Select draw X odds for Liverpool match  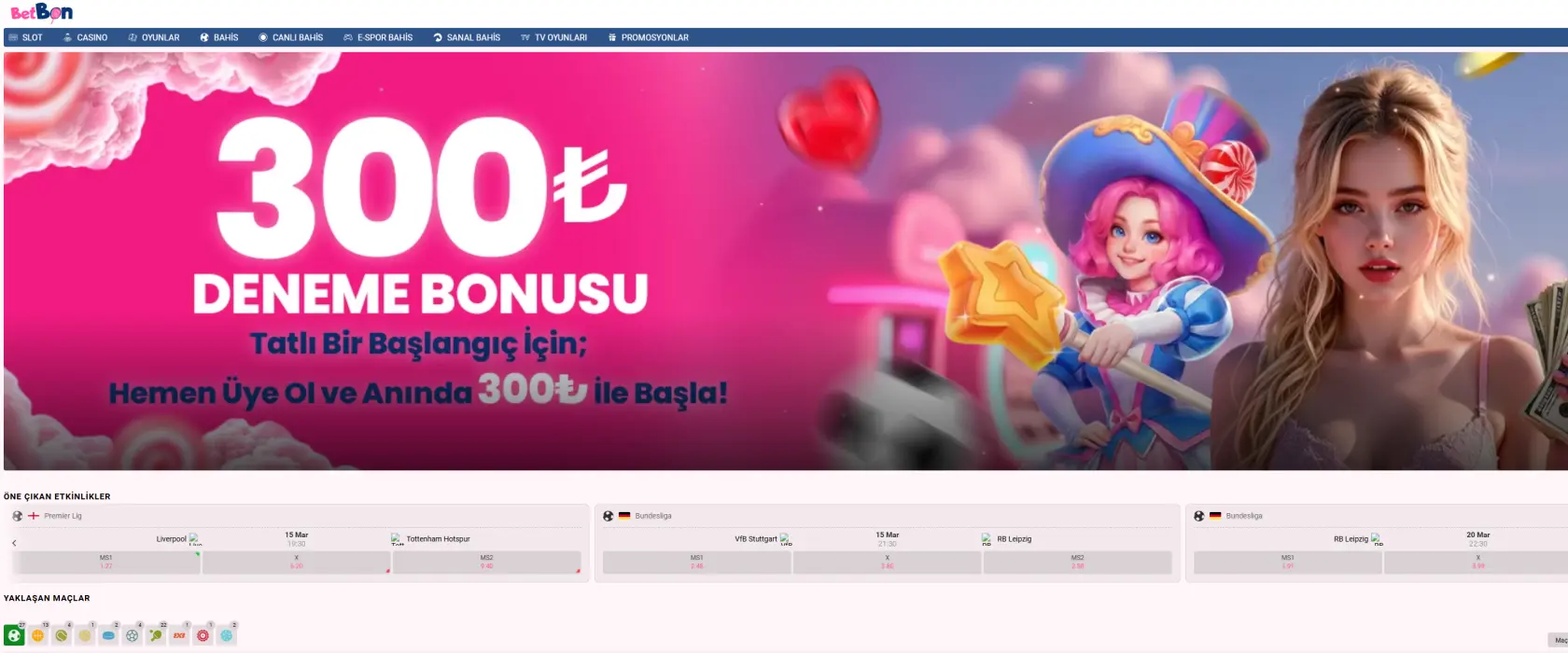(x=297, y=562)
